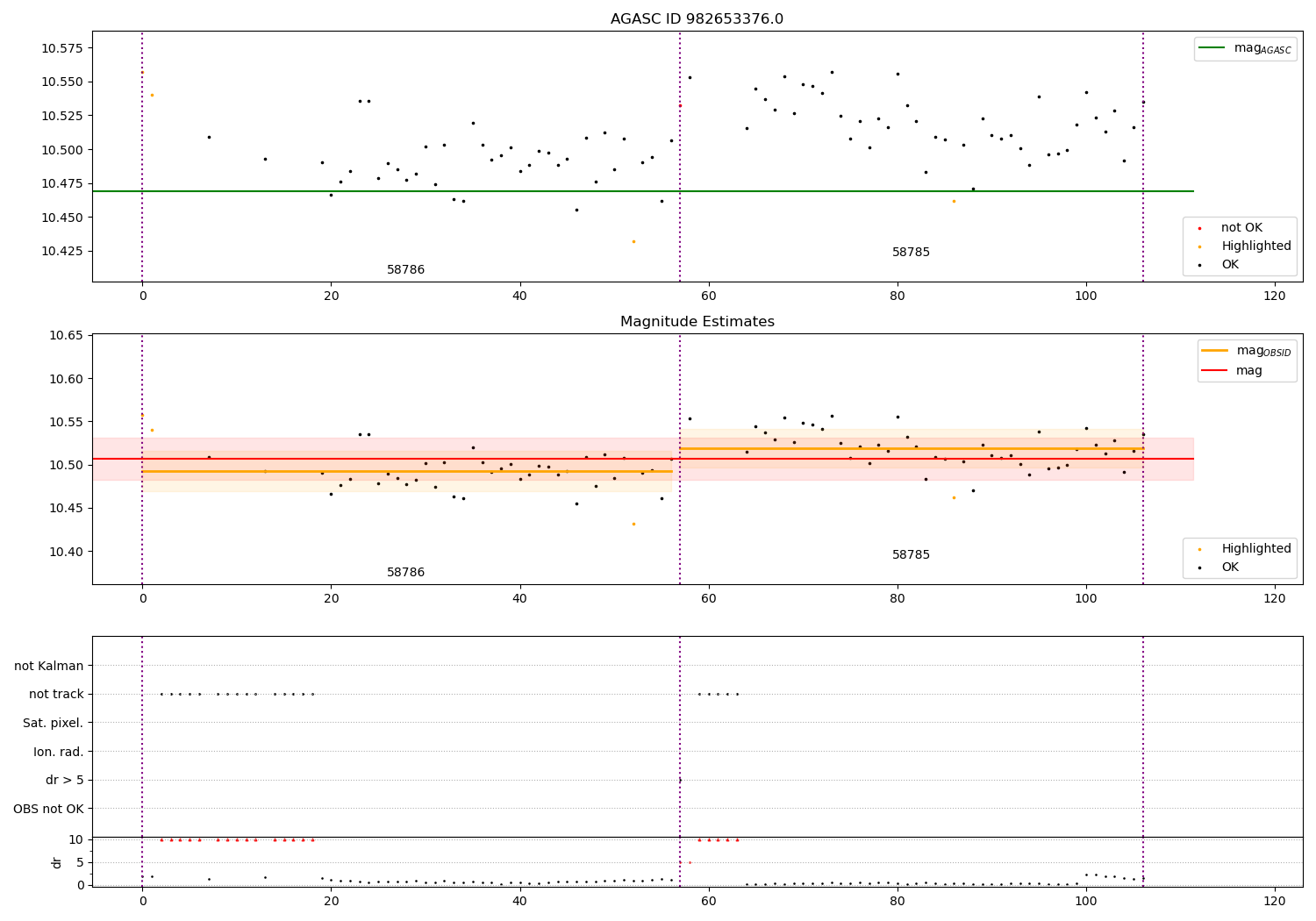Select the Magnitude Estimates plot title
Viewport: 1316px width, 921px height.
tap(697, 322)
